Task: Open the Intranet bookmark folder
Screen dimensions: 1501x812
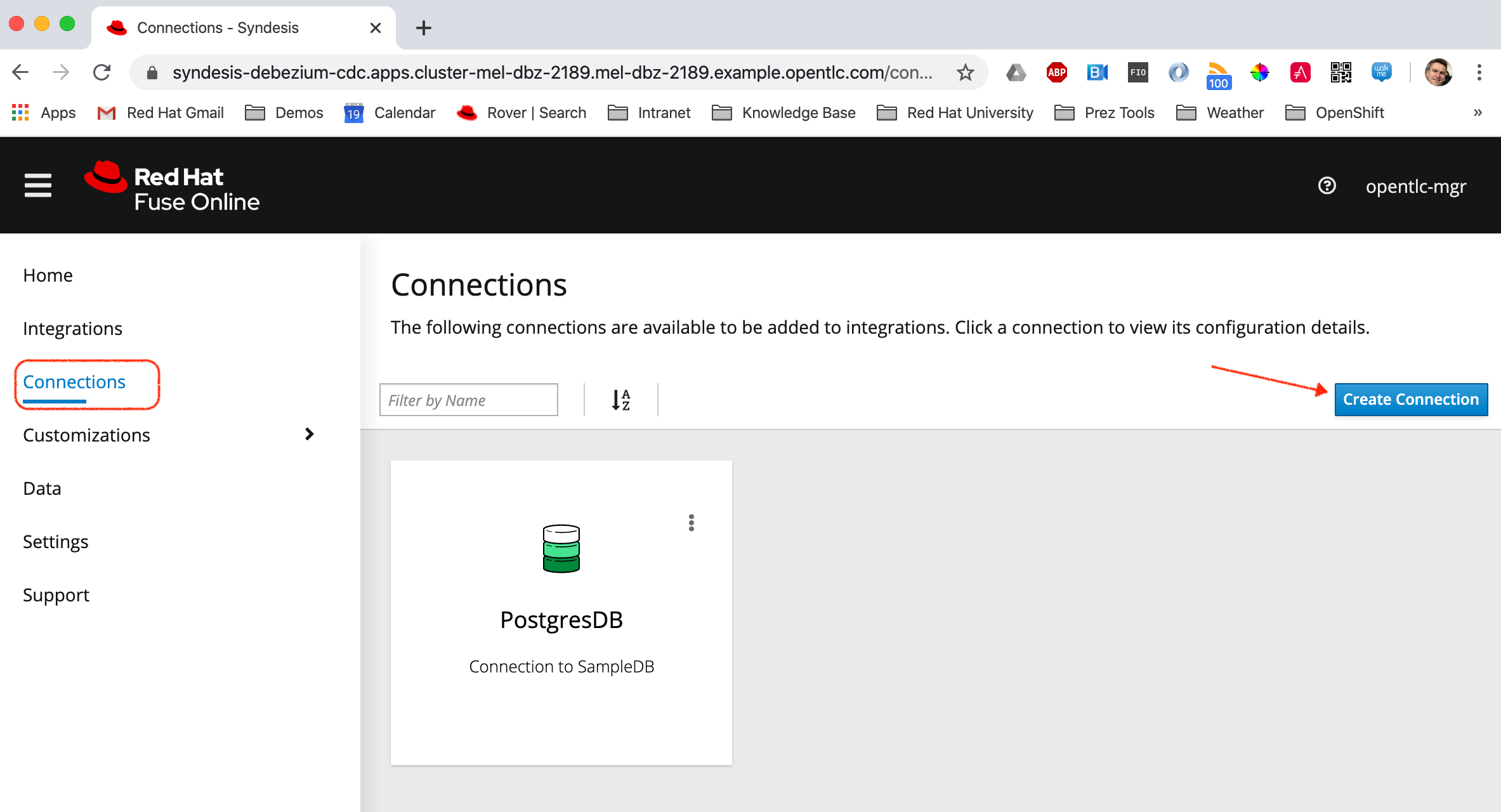Action: (650, 113)
